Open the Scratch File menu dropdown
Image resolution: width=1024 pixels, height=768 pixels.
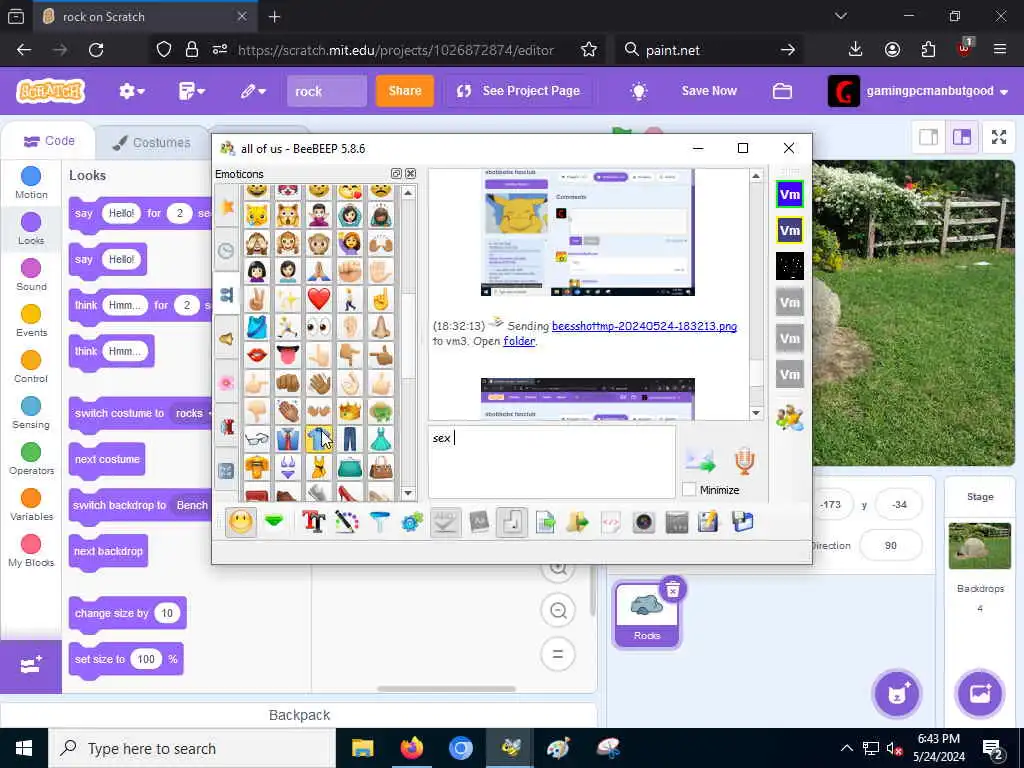click(191, 91)
